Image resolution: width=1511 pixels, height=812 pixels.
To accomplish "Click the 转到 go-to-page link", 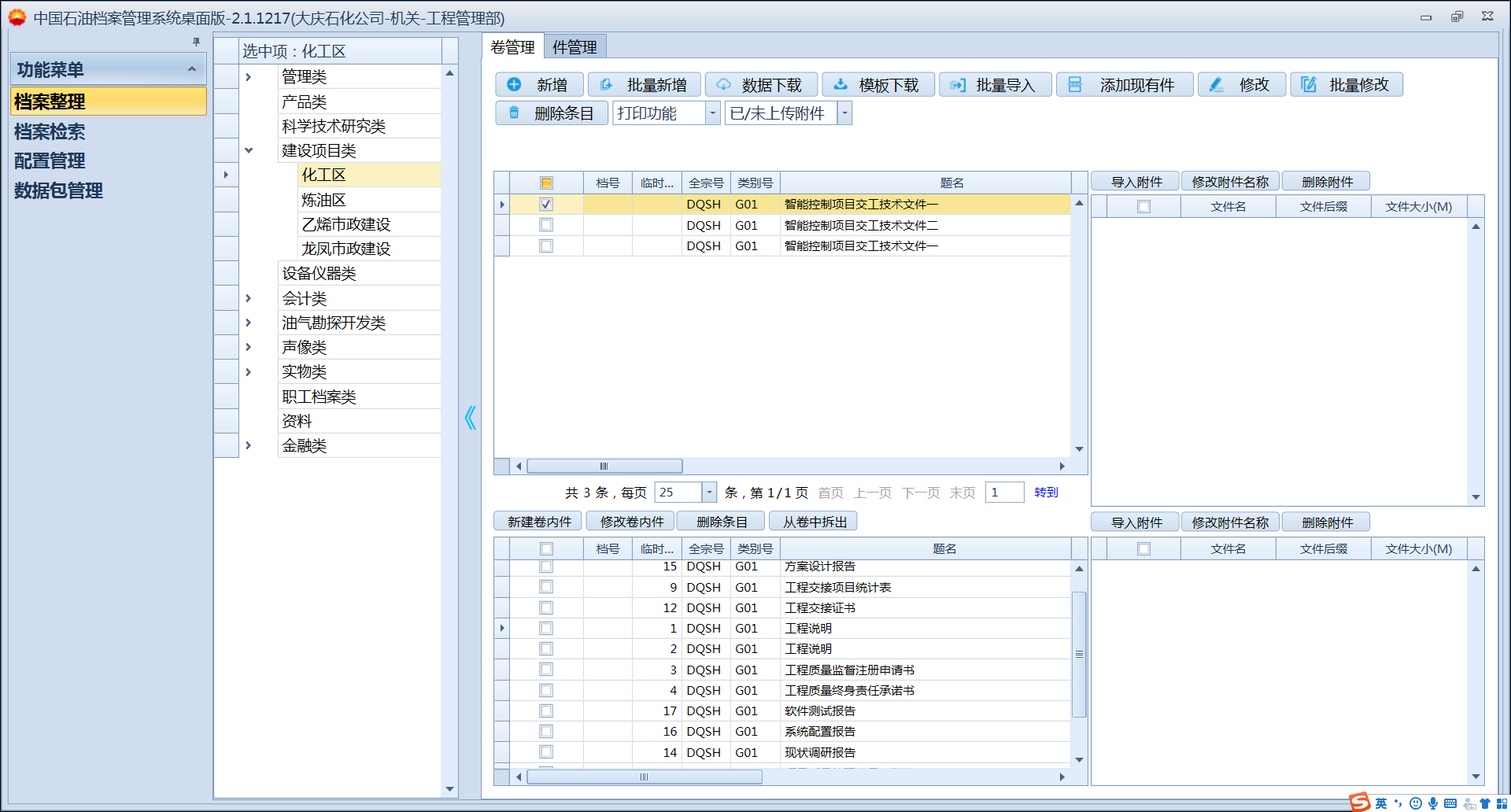I will [1046, 493].
